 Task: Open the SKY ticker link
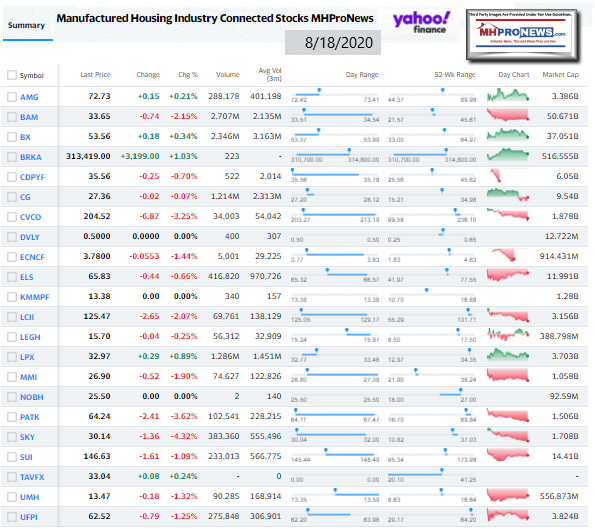click(27, 437)
